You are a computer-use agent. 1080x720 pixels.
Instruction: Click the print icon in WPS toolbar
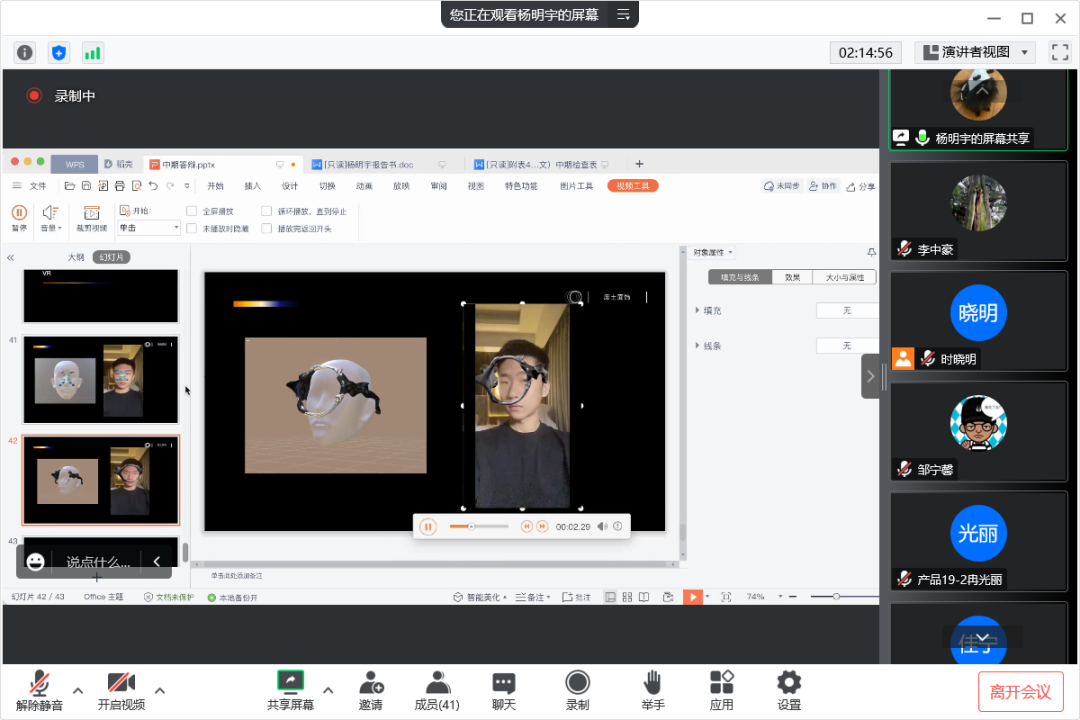(x=119, y=186)
